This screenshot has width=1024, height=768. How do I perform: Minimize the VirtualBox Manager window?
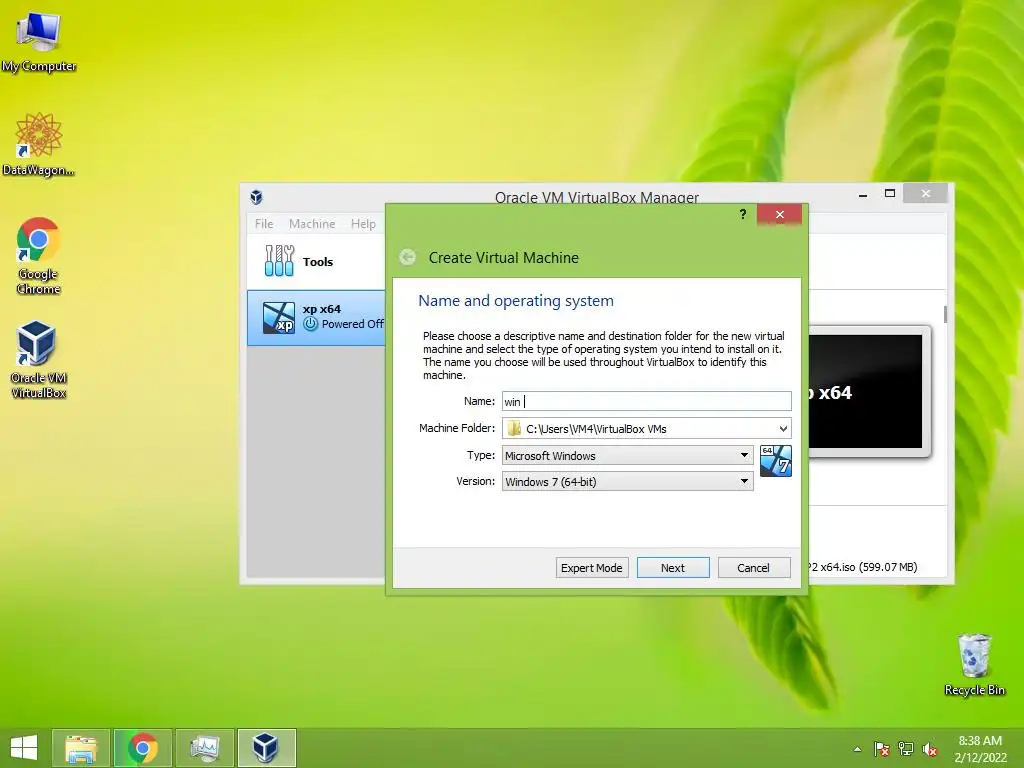tap(863, 194)
